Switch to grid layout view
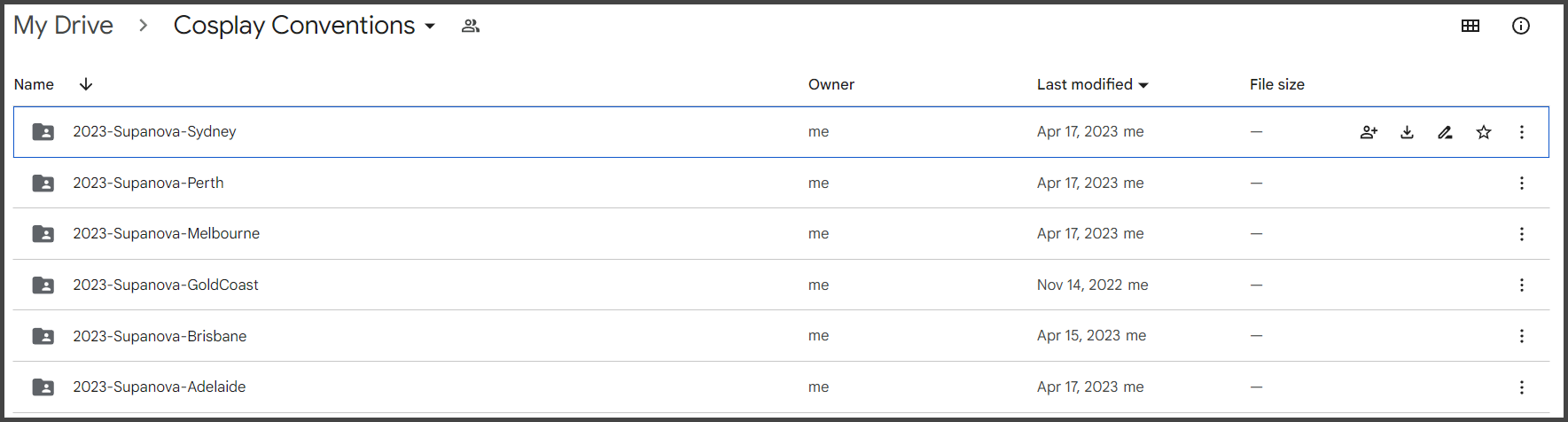 (1470, 26)
